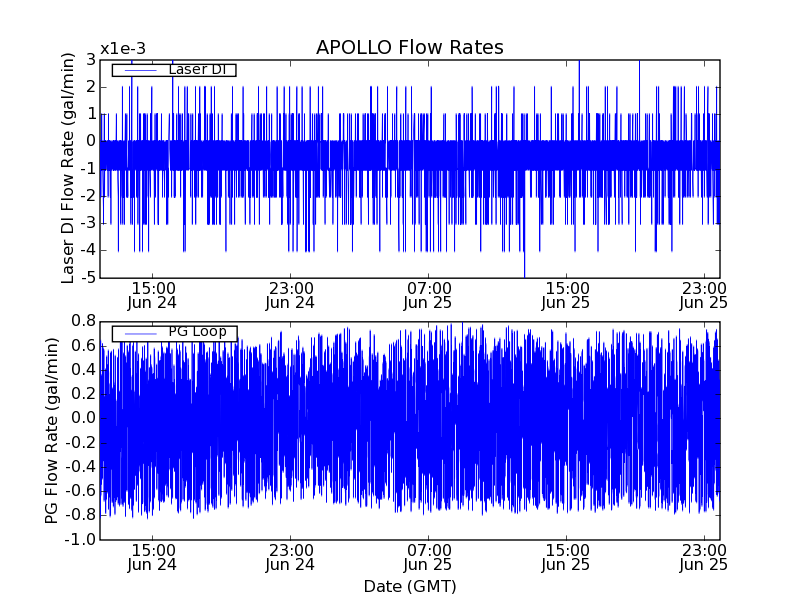800x600 pixels.
Task: Click "23:00 Jun 24" tick under Laser DI plot
Action: [290, 296]
